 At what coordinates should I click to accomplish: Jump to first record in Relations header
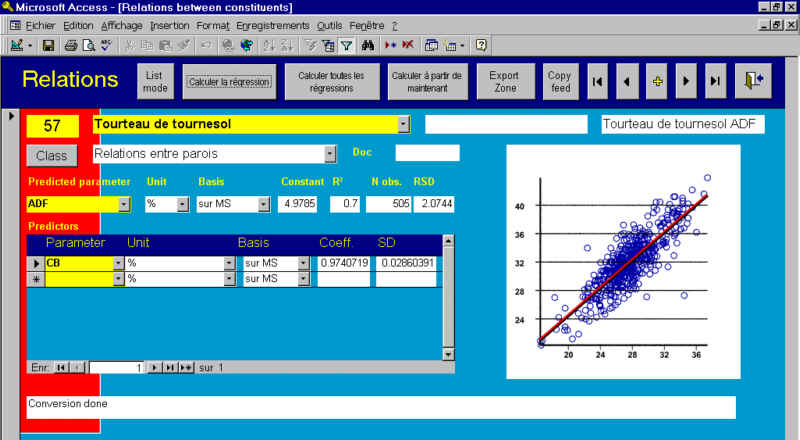(x=597, y=81)
